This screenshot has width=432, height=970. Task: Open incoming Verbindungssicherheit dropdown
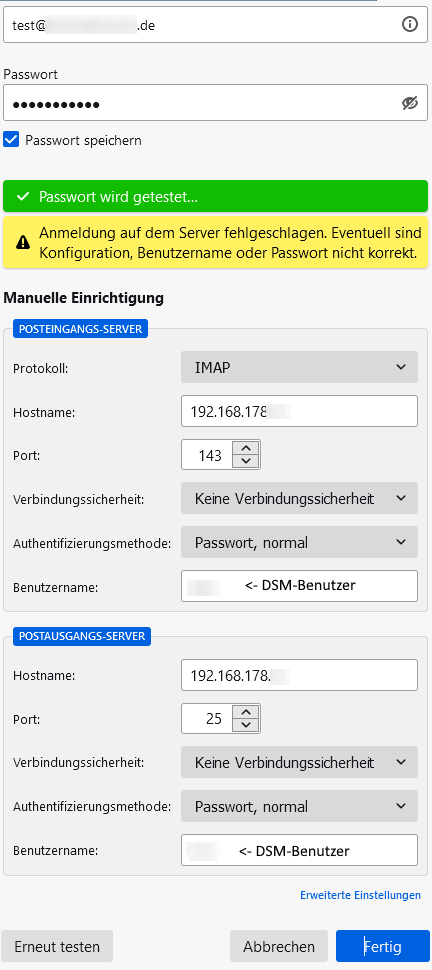[x=300, y=498]
